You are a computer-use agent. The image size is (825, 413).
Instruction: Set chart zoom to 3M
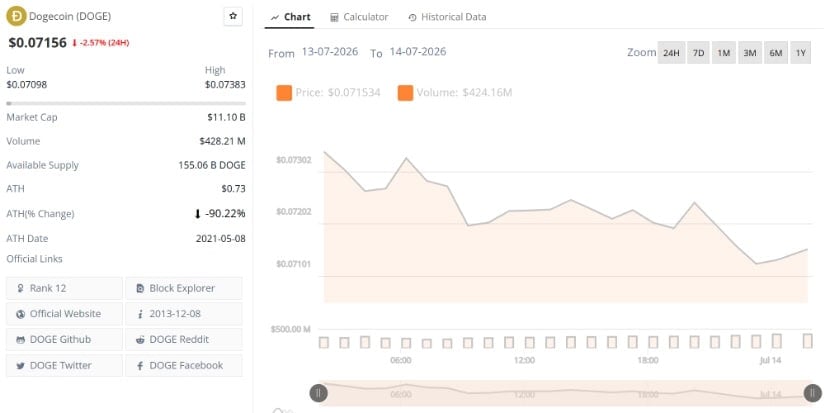[x=750, y=53]
